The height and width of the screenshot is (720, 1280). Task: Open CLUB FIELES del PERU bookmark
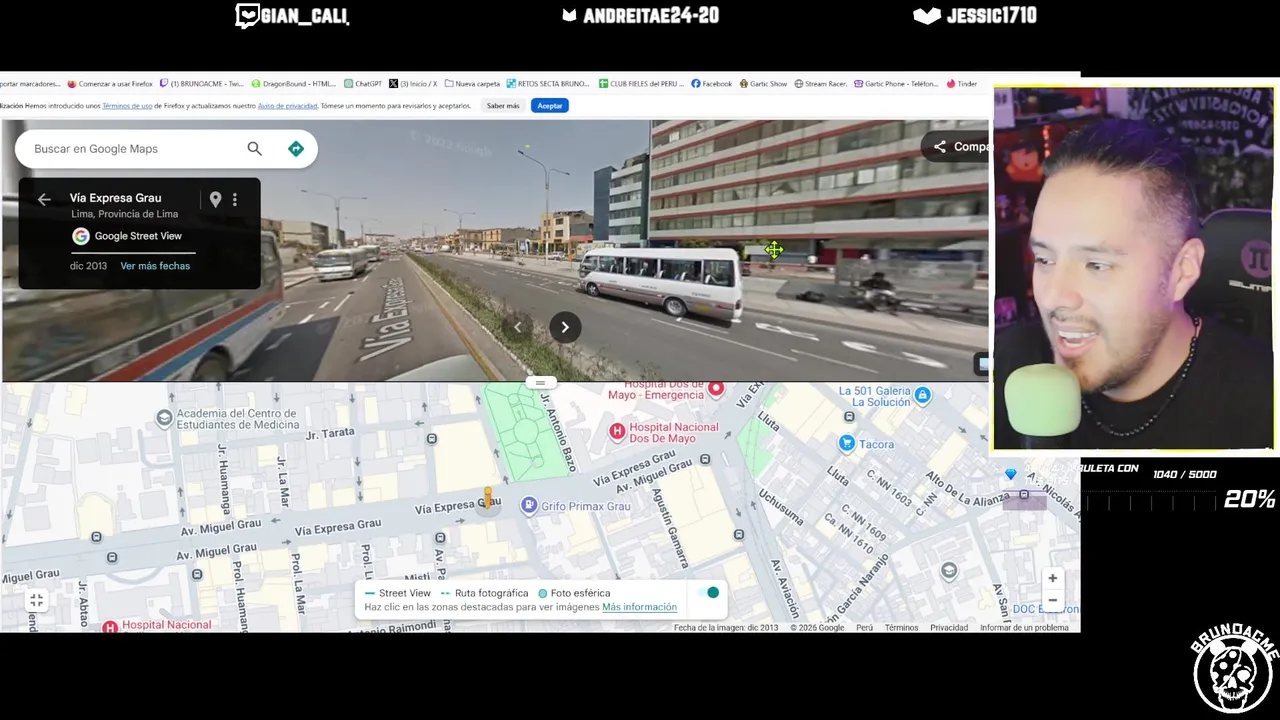[640, 84]
